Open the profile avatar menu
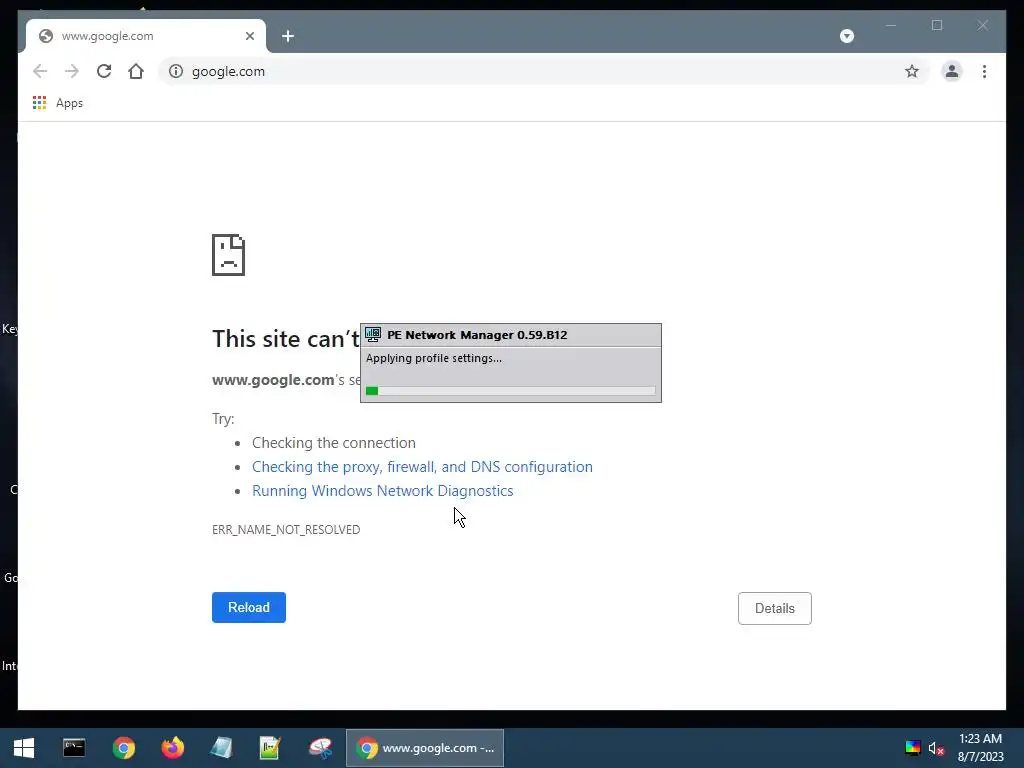The image size is (1024, 768). point(952,71)
